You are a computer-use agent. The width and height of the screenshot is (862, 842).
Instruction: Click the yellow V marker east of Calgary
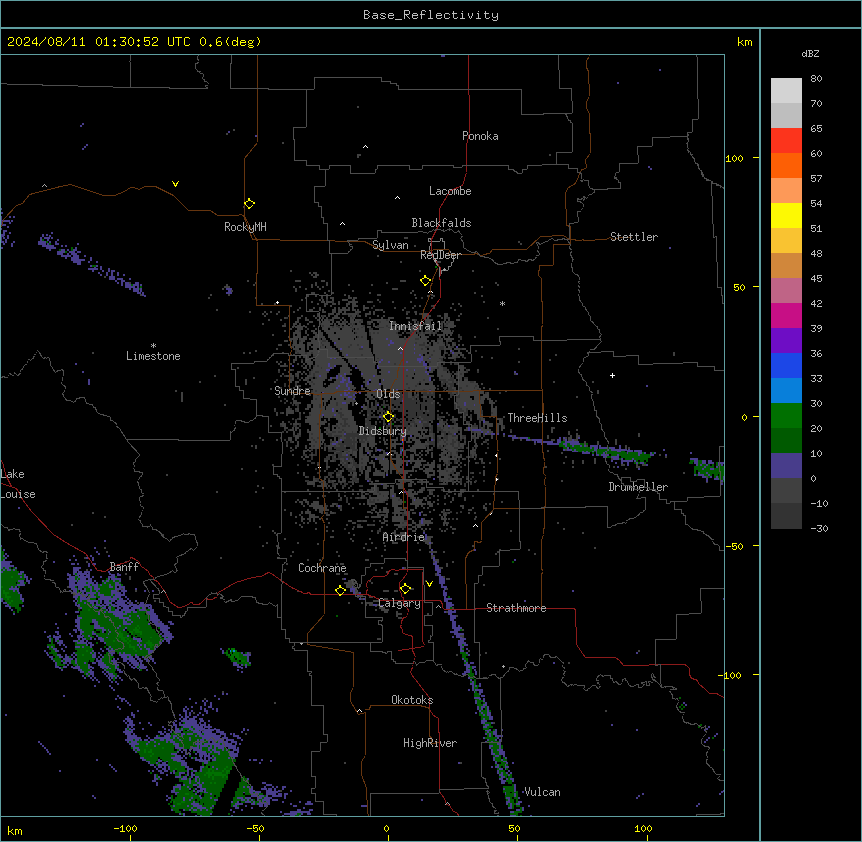pyautogui.click(x=429, y=584)
